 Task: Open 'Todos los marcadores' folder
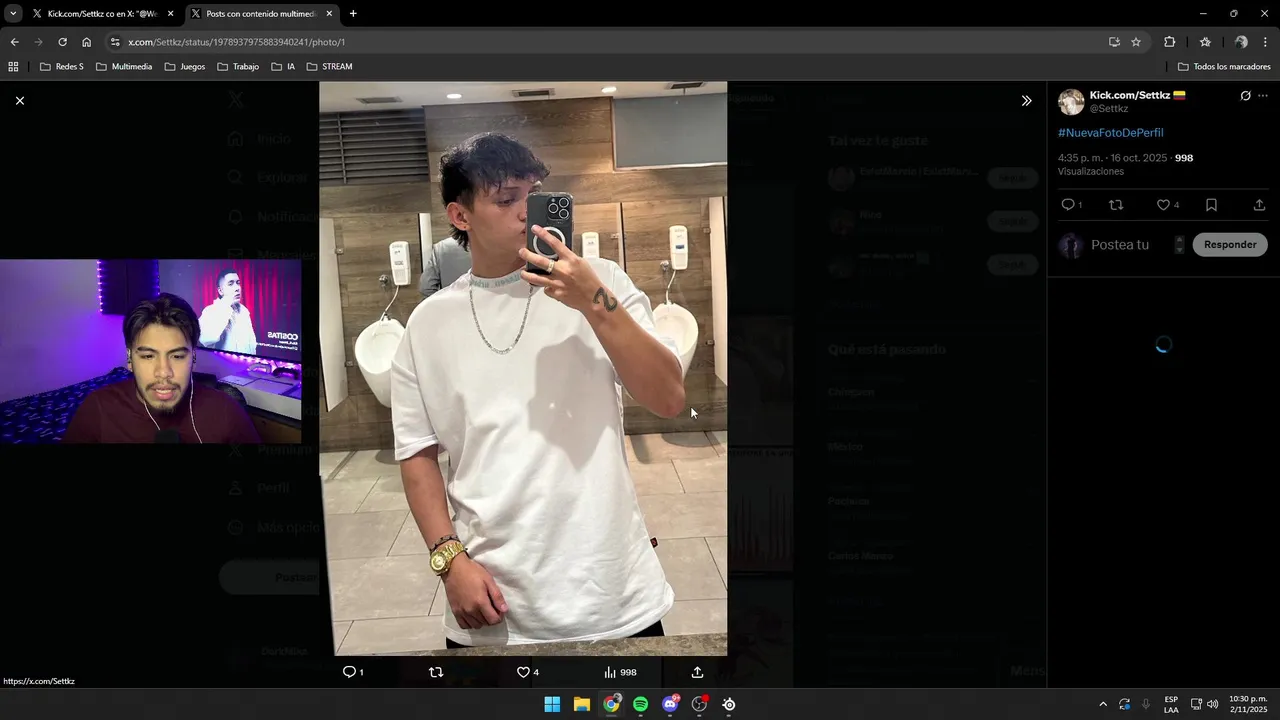pyautogui.click(x=1224, y=67)
